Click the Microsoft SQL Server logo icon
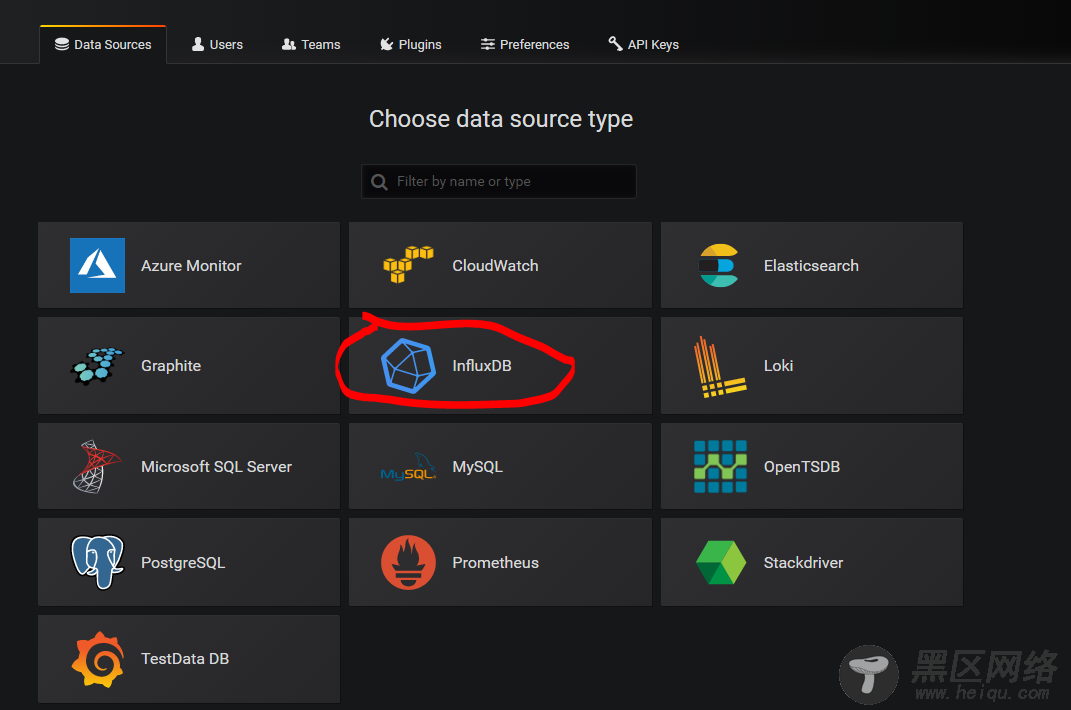Image resolution: width=1071 pixels, height=710 pixels. [x=96, y=466]
